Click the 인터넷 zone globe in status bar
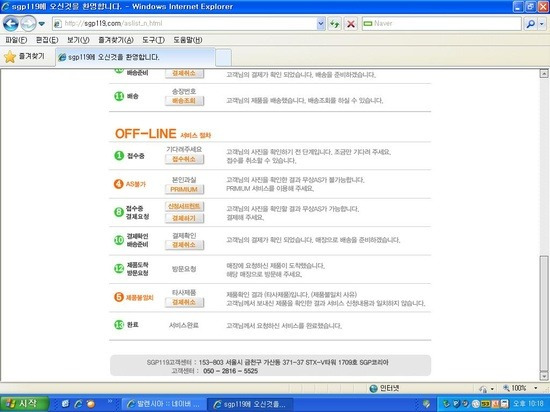The width and height of the screenshot is (550, 412). click(x=373, y=389)
